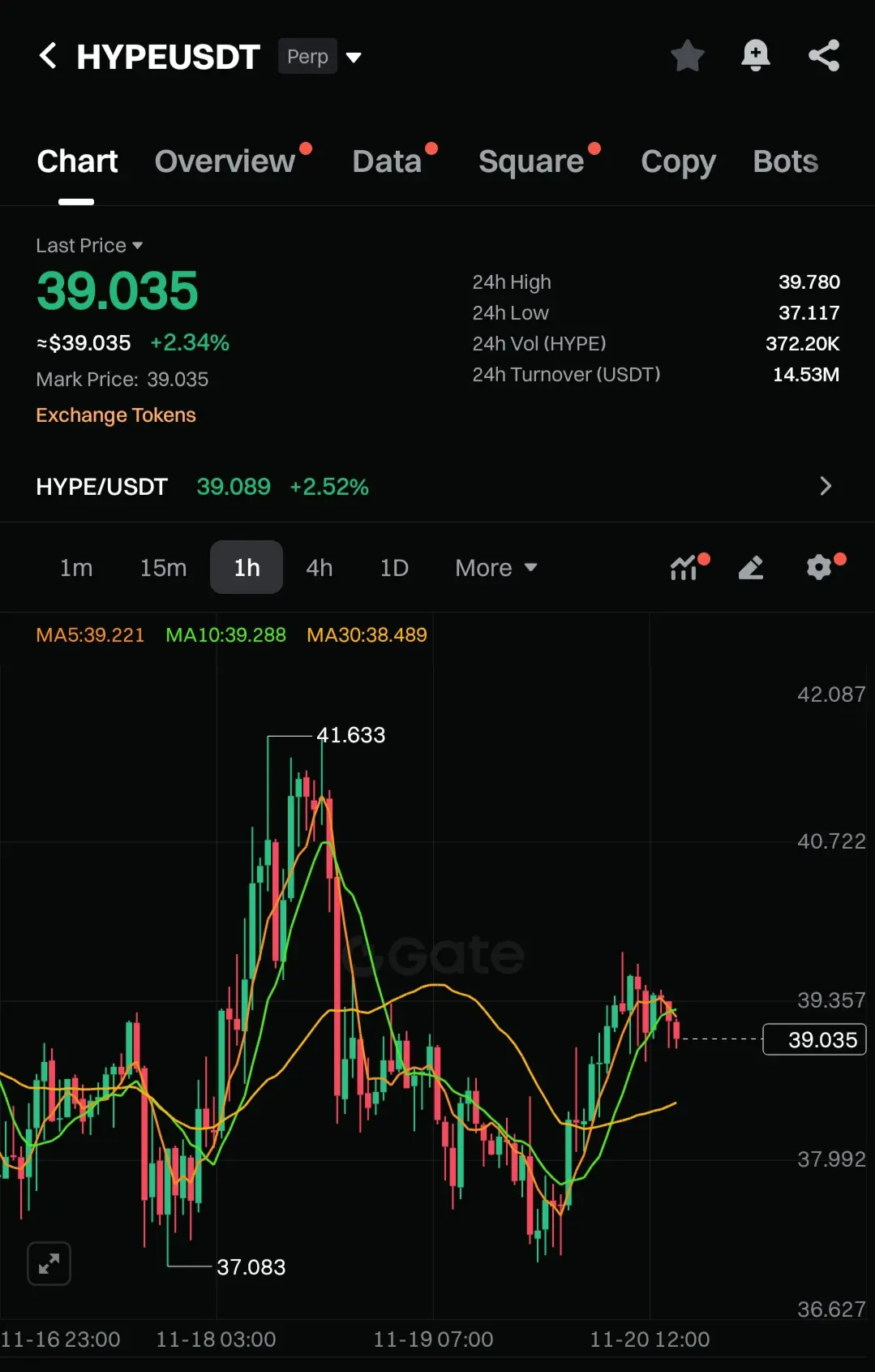875x1372 pixels.
Task: Set a price alert with the bell icon
Action: point(756,56)
